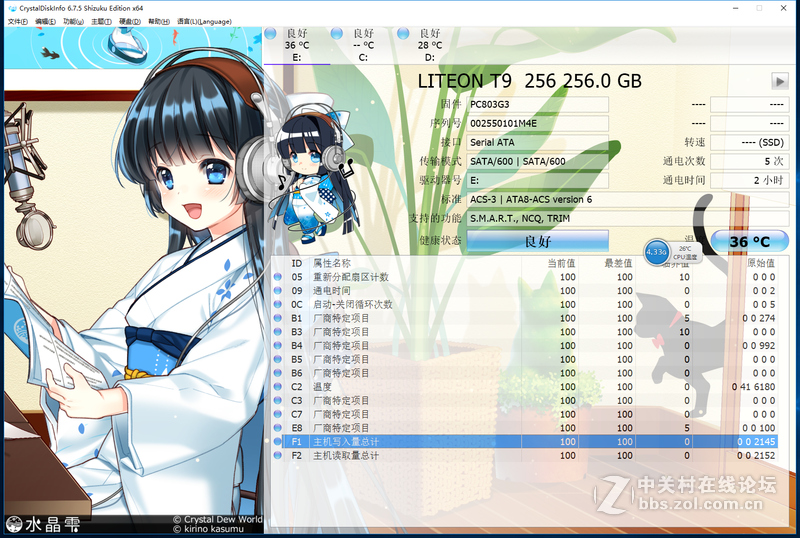Click the Shizuku character artwork
Image resolution: width=800 pixels, height=538 pixels.
click(134, 281)
